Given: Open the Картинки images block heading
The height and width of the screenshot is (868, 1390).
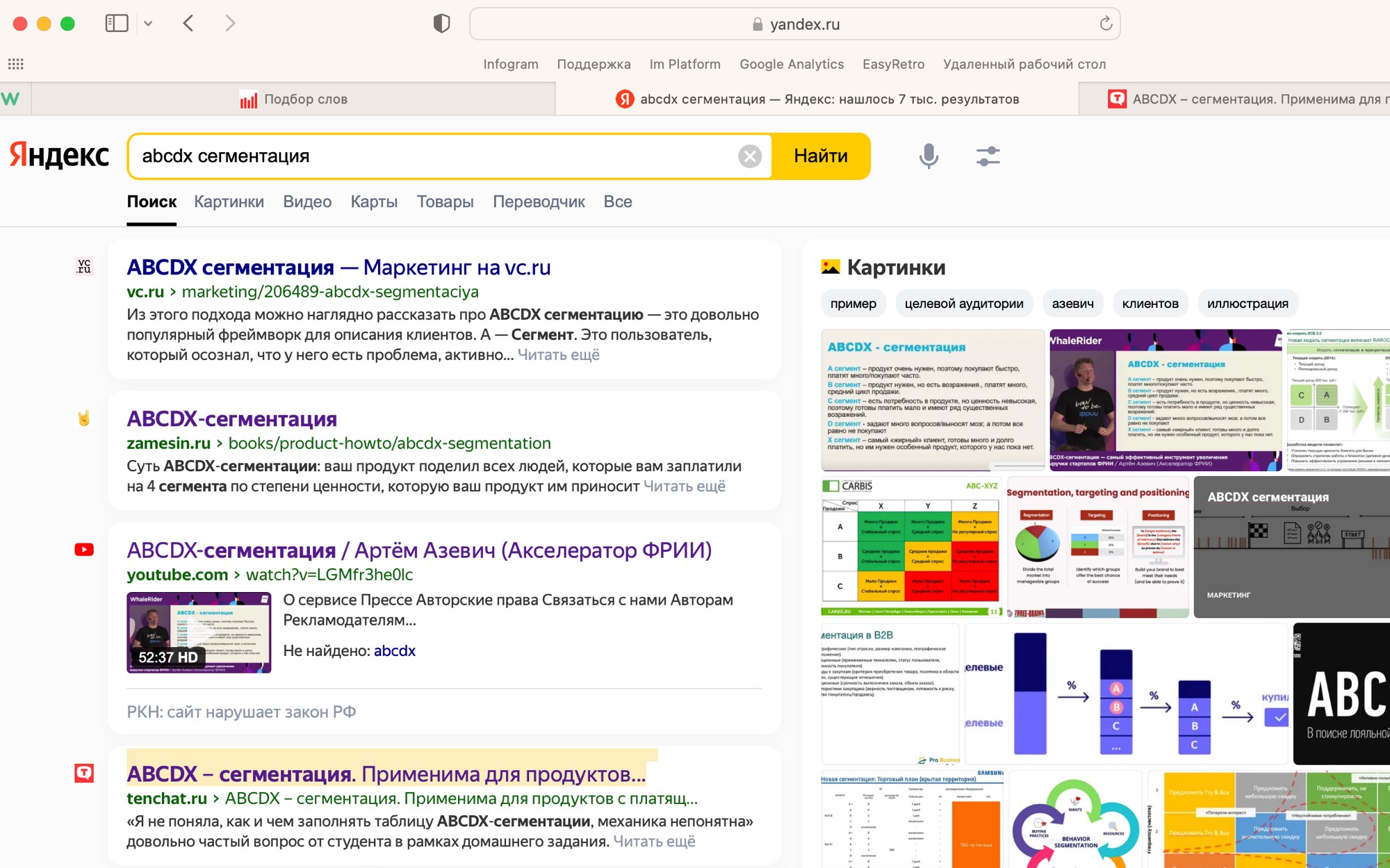Looking at the screenshot, I should tap(896, 268).
